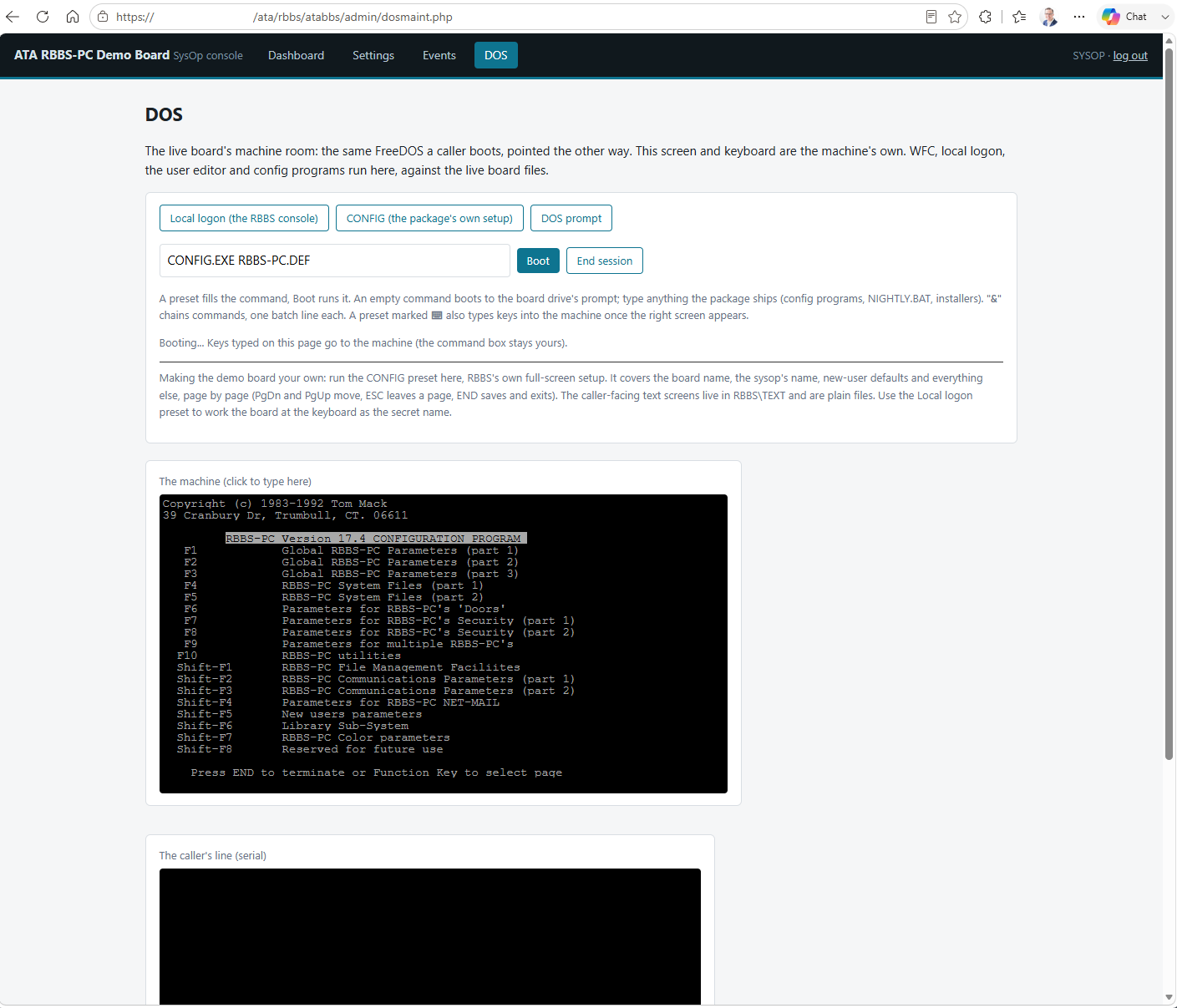Click the caller's line serial screen
Screen dimensions: 1177x1008
point(430,936)
